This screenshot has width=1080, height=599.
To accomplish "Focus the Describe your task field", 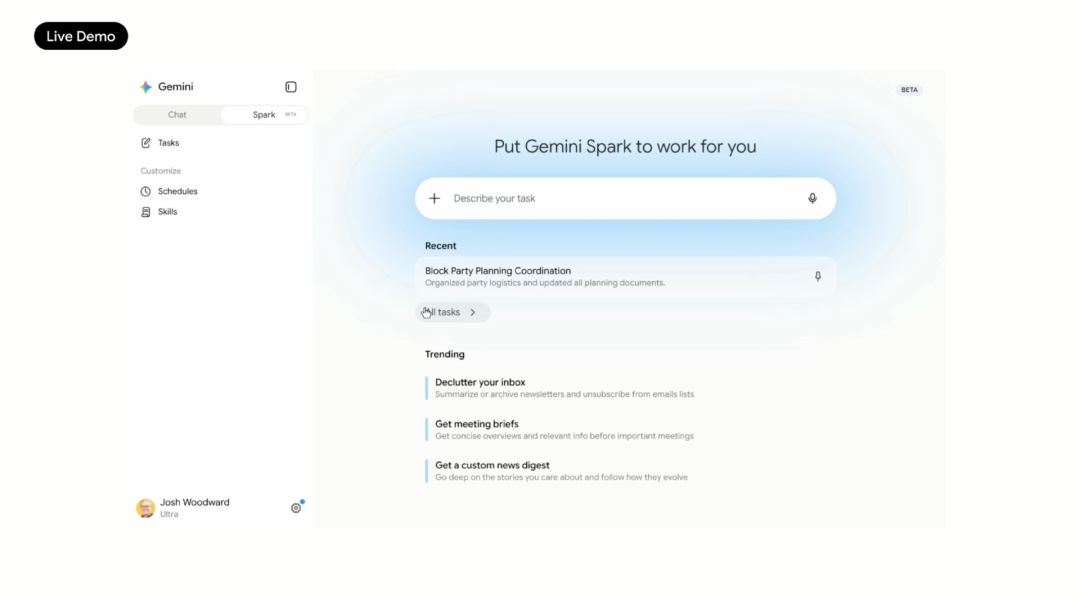I will click(625, 198).
